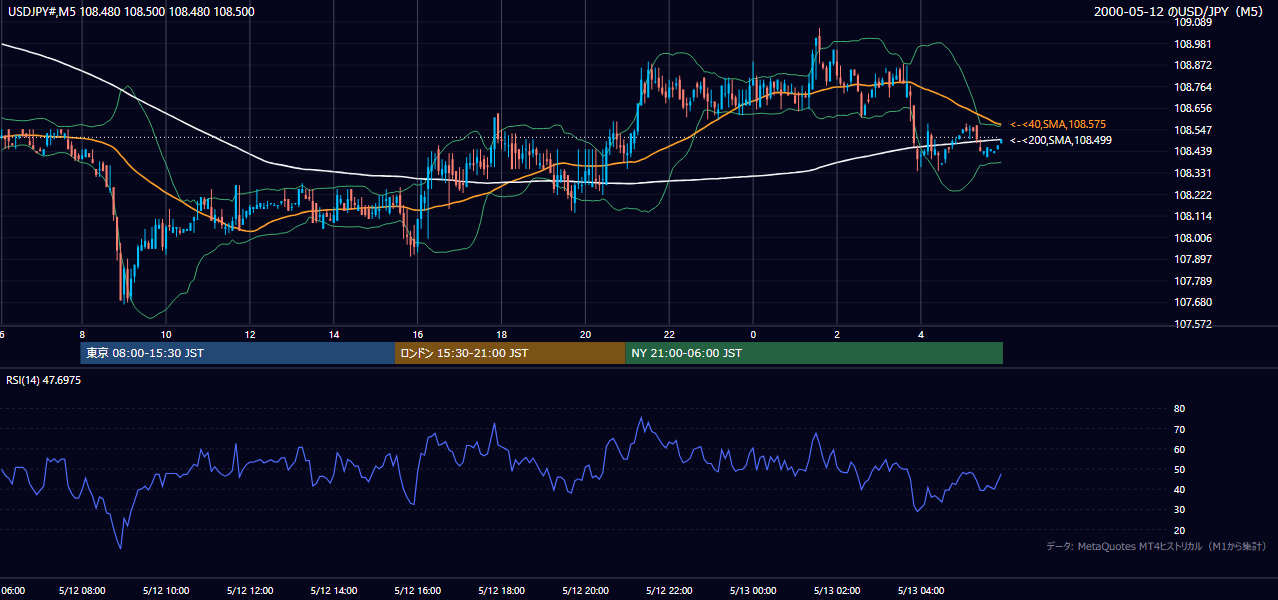This screenshot has width=1278, height=600.
Task: Click the white 200 SMA label 108.499
Action: click(1061, 141)
